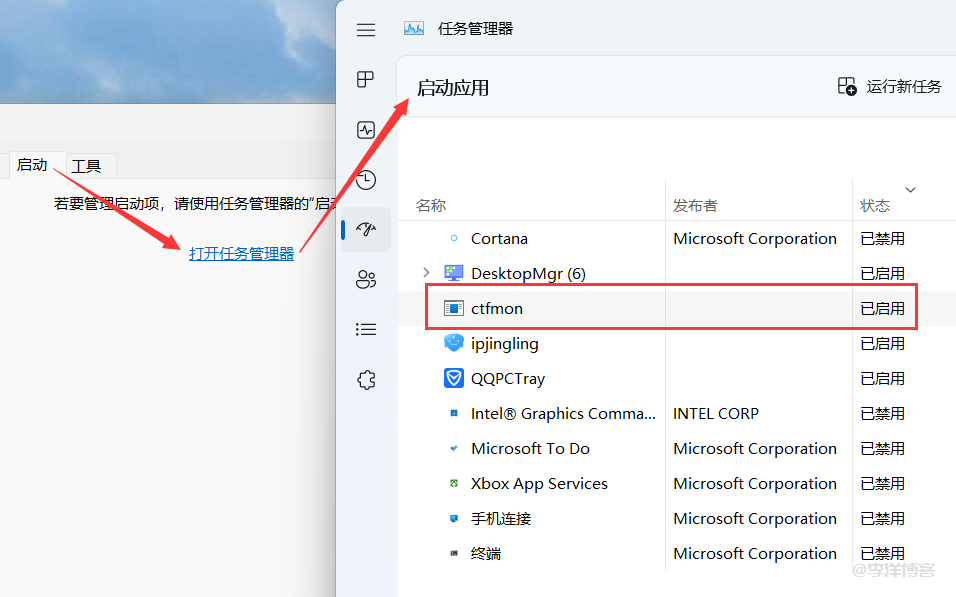The width and height of the screenshot is (956, 597).
Task: Open the Performance page icon
Action: point(366,130)
